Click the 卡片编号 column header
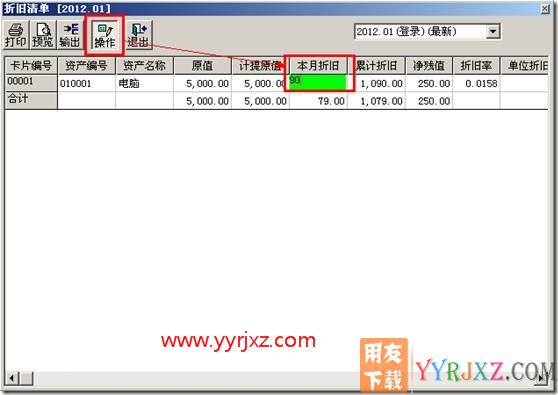This screenshot has width=558, height=395. [x=31, y=65]
